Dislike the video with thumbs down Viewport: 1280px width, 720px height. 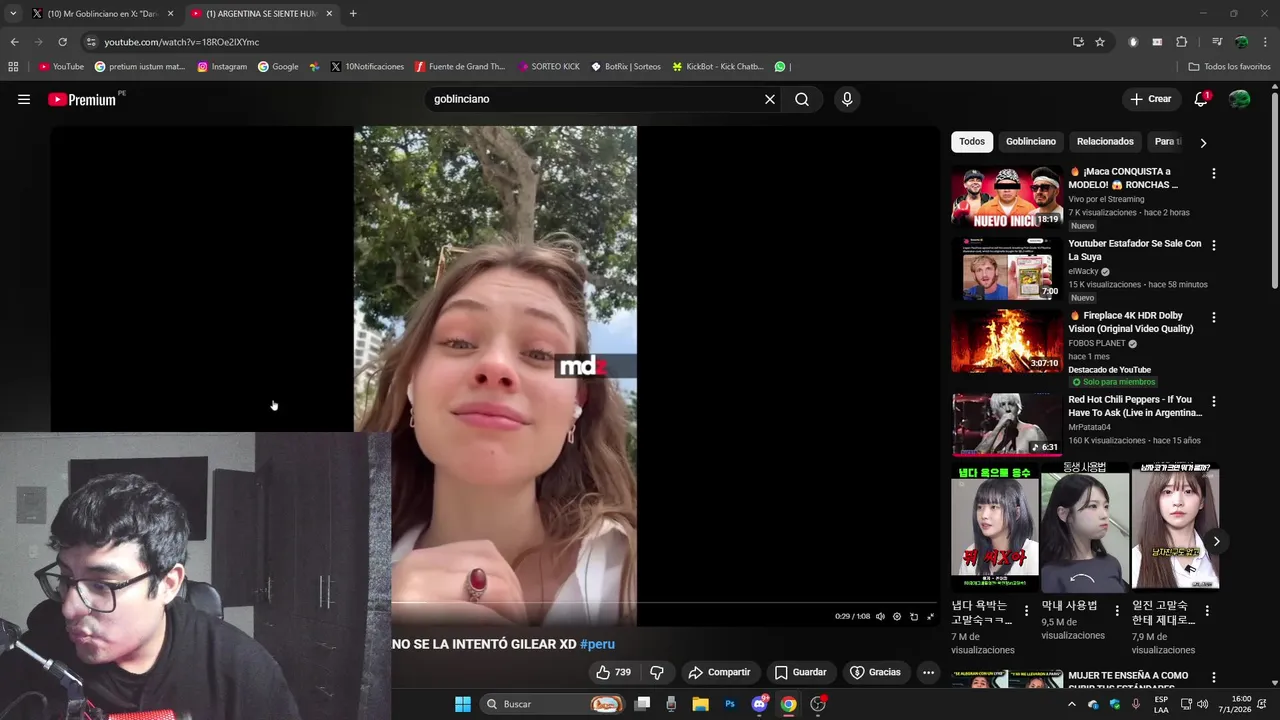[657, 672]
